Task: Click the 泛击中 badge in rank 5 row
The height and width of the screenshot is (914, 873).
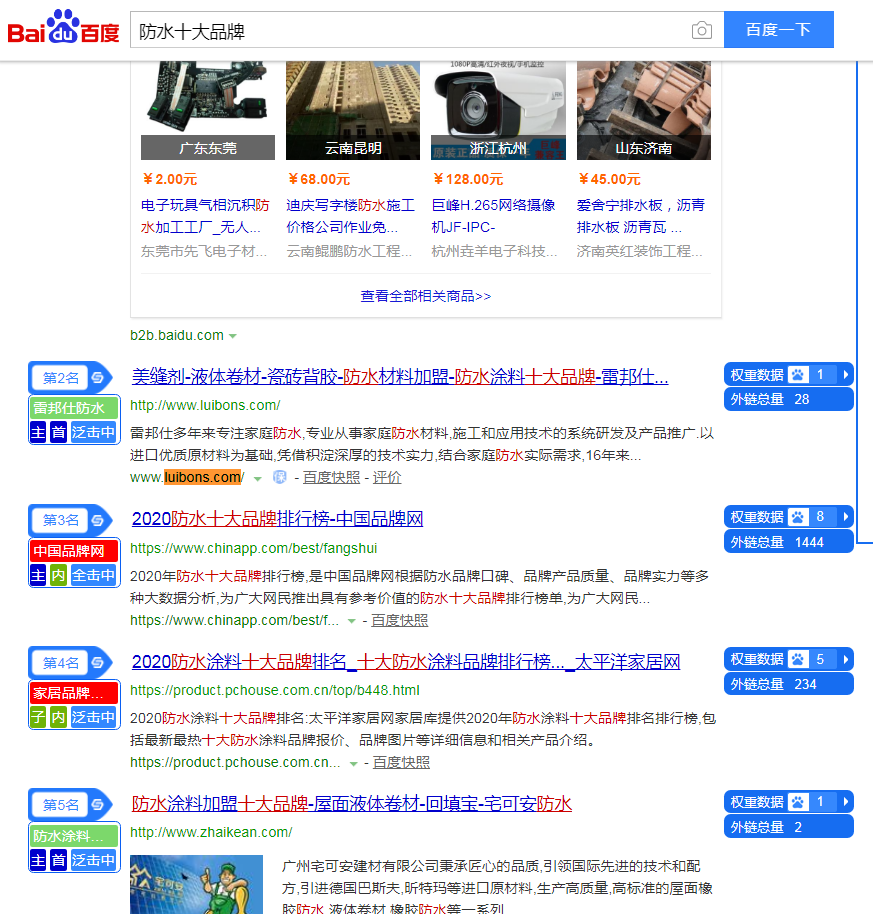Action: click(x=93, y=860)
